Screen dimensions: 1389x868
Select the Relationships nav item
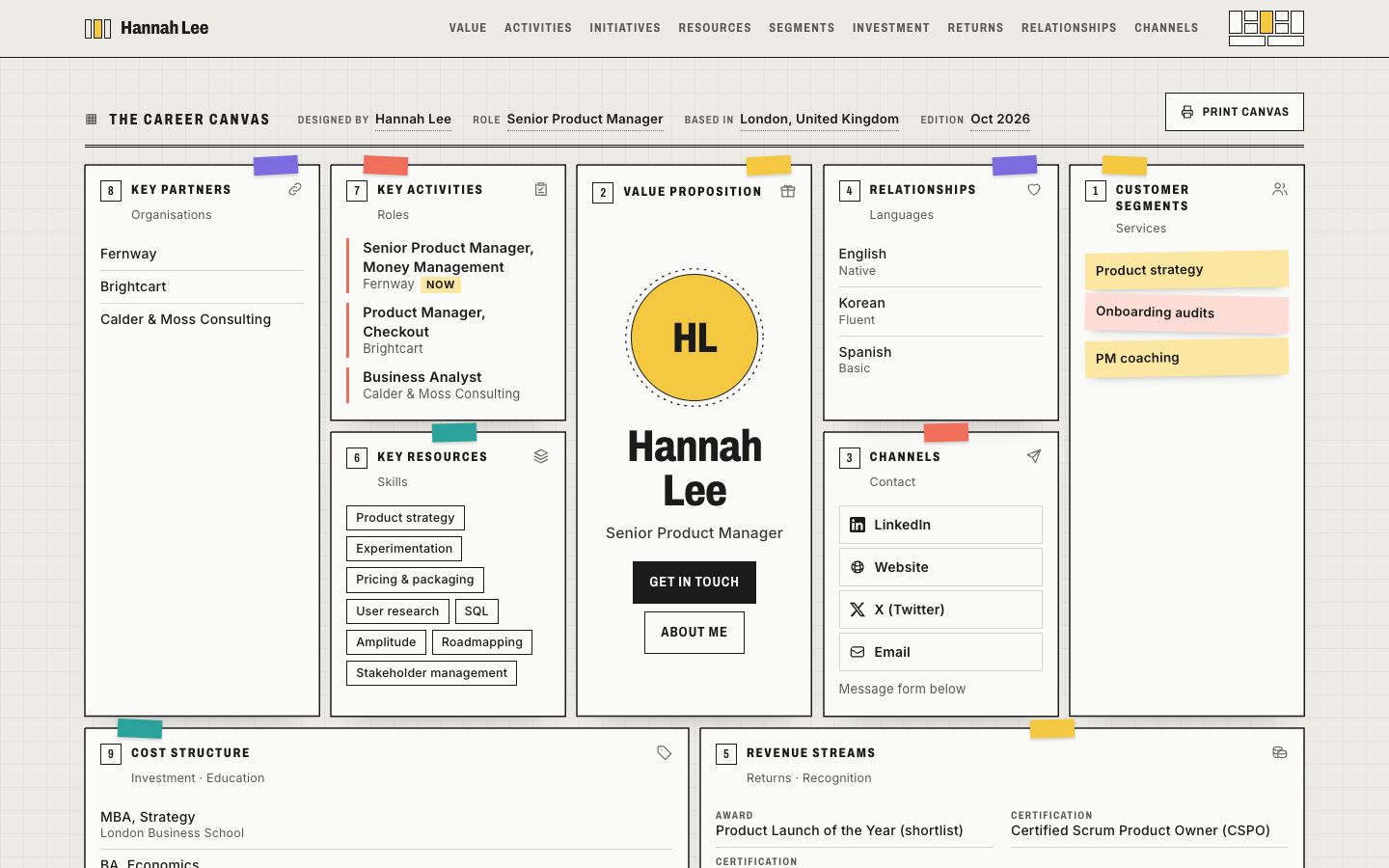pyautogui.click(x=1069, y=28)
